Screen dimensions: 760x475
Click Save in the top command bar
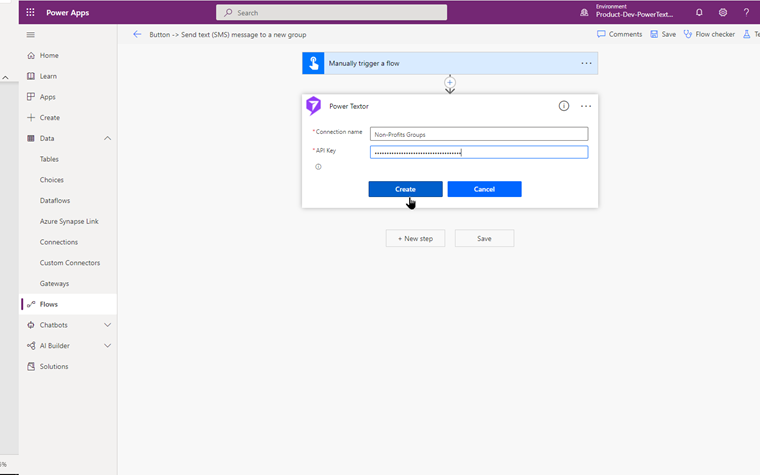point(663,34)
